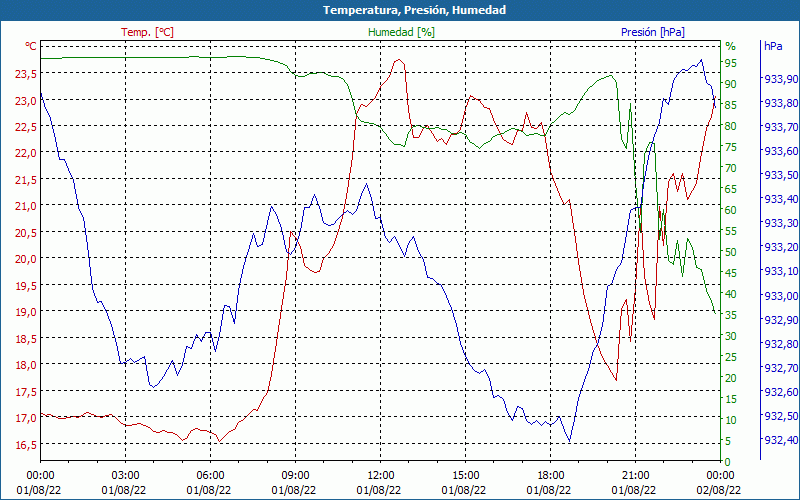
Task: Click temperature axis value '20,5'
Action: tap(26, 233)
